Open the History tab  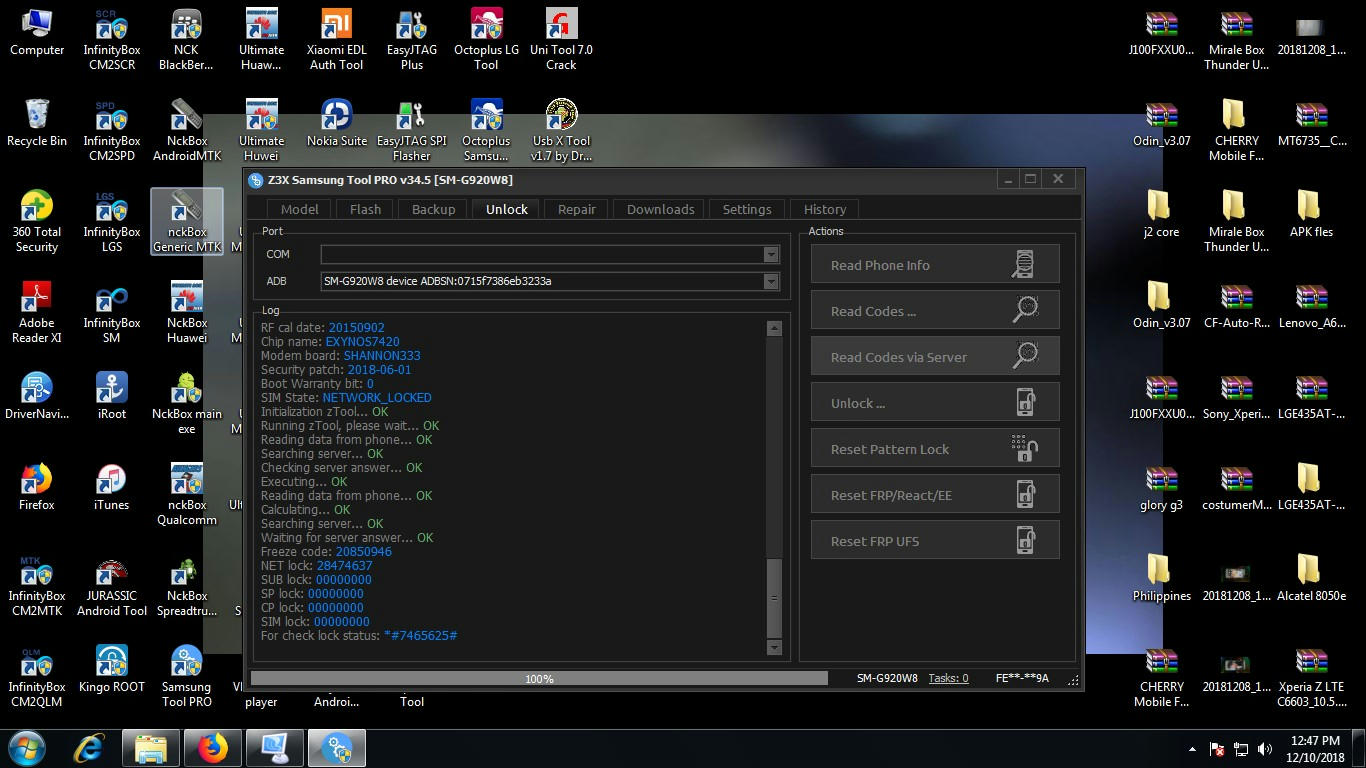(824, 209)
